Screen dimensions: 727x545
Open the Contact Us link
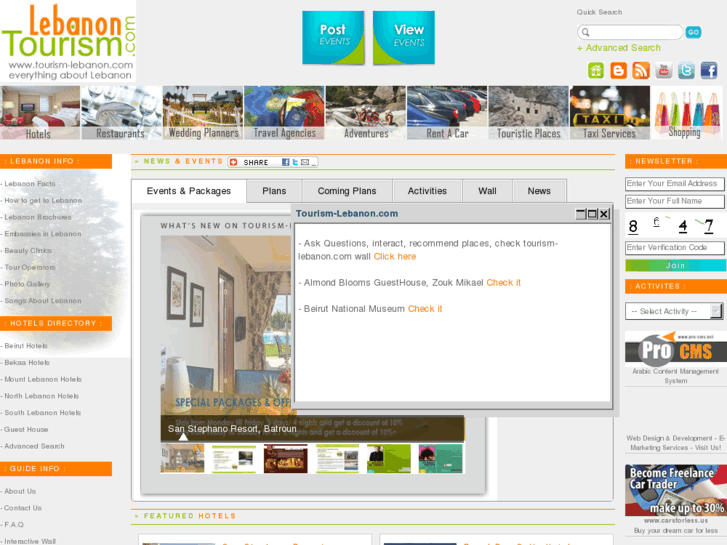[x=23, y=508]
